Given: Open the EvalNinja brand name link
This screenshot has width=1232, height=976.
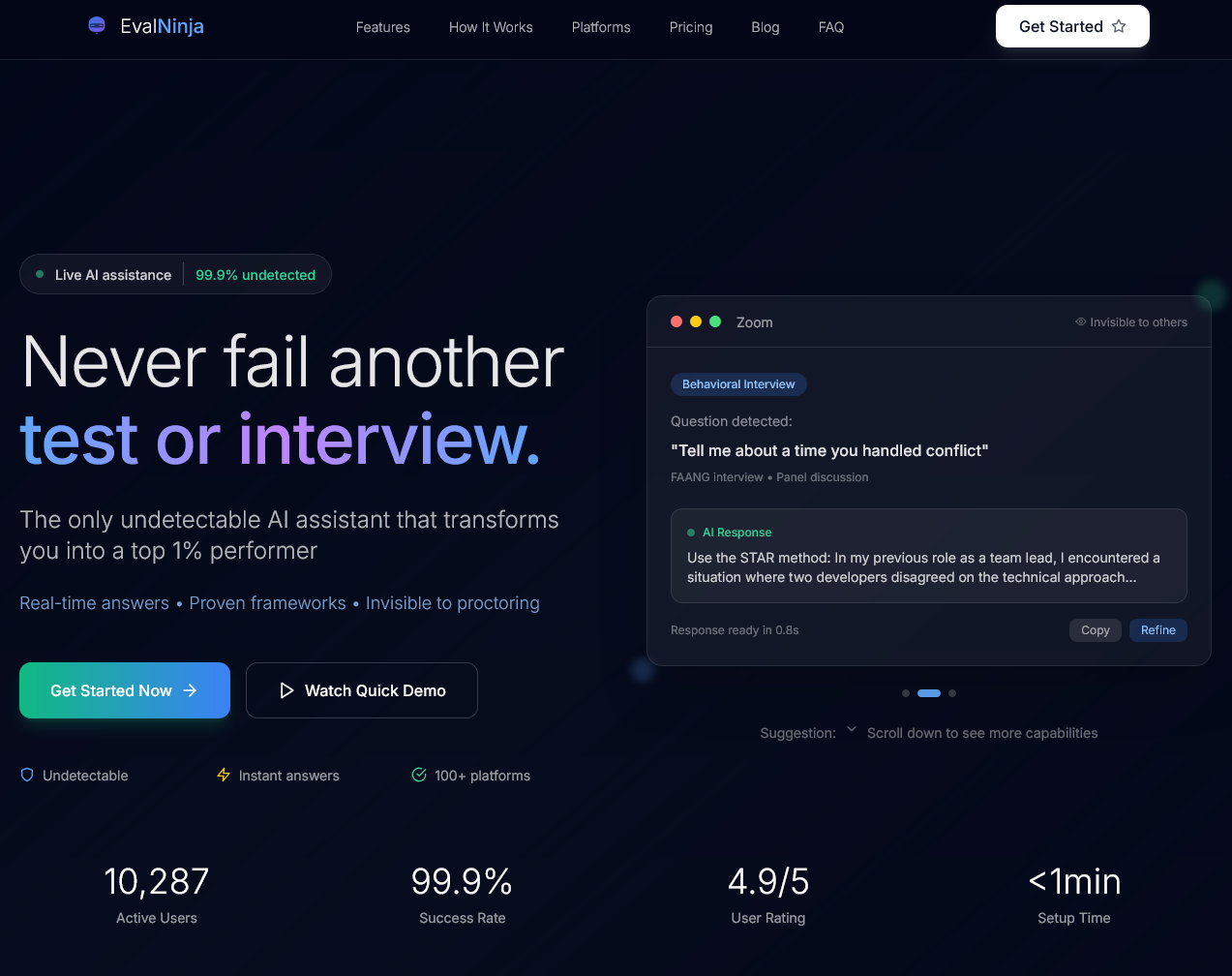Looking at the screenshot, I should (x=162, y=26).
